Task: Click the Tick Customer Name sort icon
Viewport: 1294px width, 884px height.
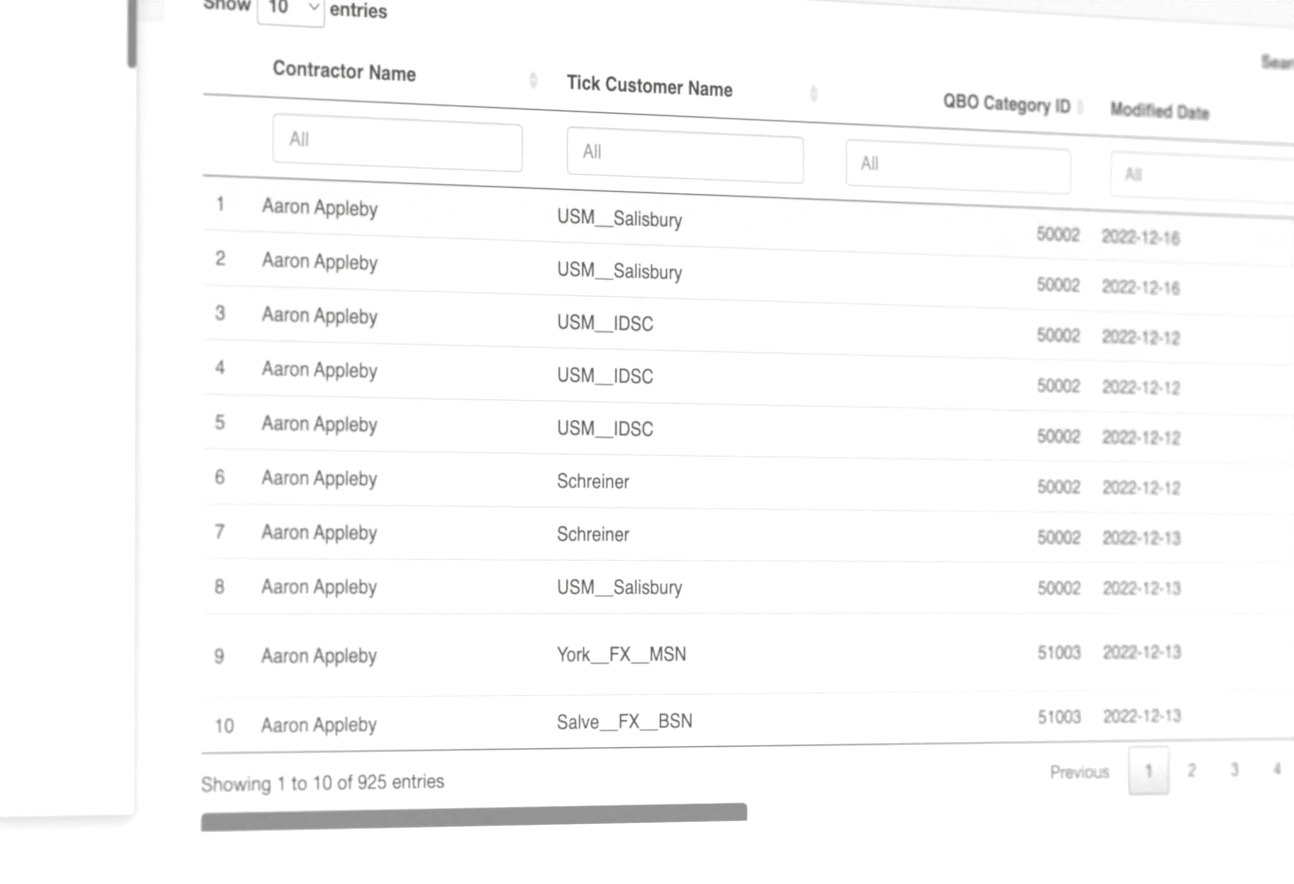Action: tap(813, 93)
